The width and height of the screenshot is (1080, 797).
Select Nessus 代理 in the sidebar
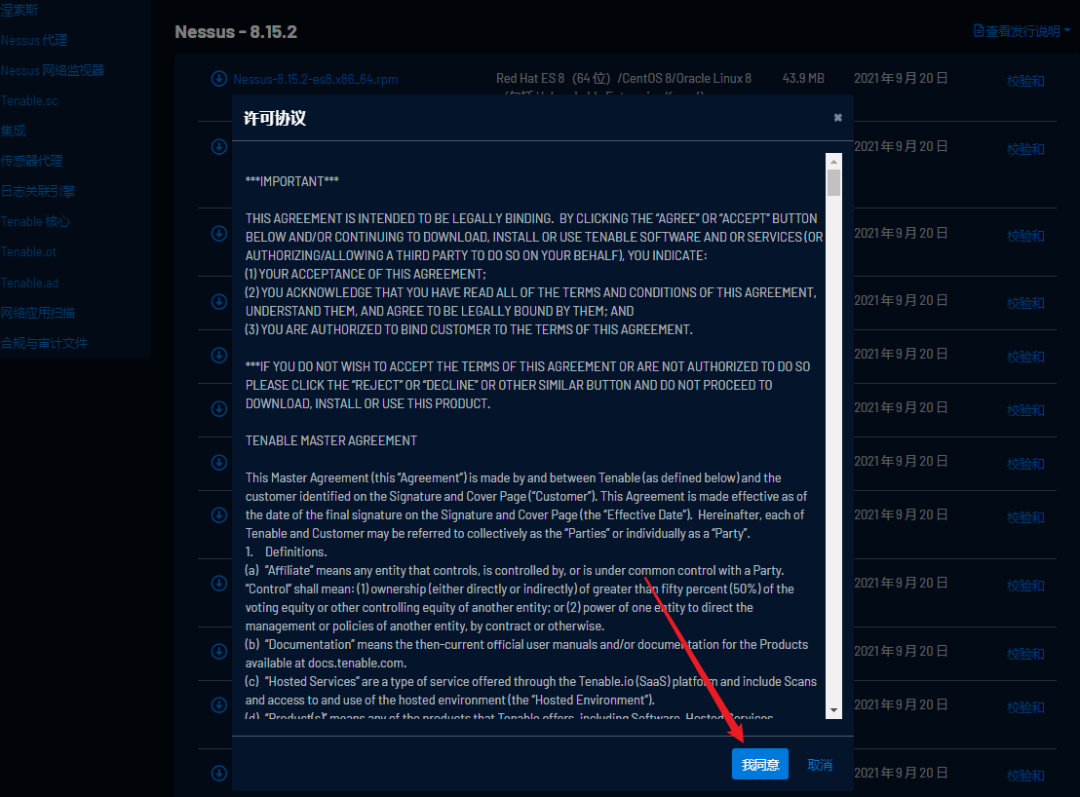point(34,40)
